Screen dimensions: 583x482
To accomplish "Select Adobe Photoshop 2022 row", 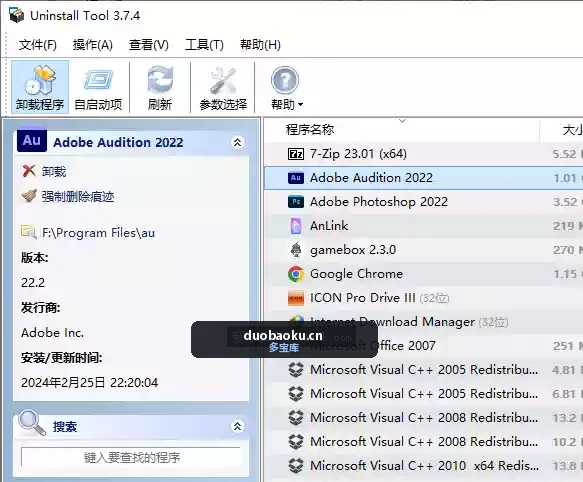I will pos(423,202).
